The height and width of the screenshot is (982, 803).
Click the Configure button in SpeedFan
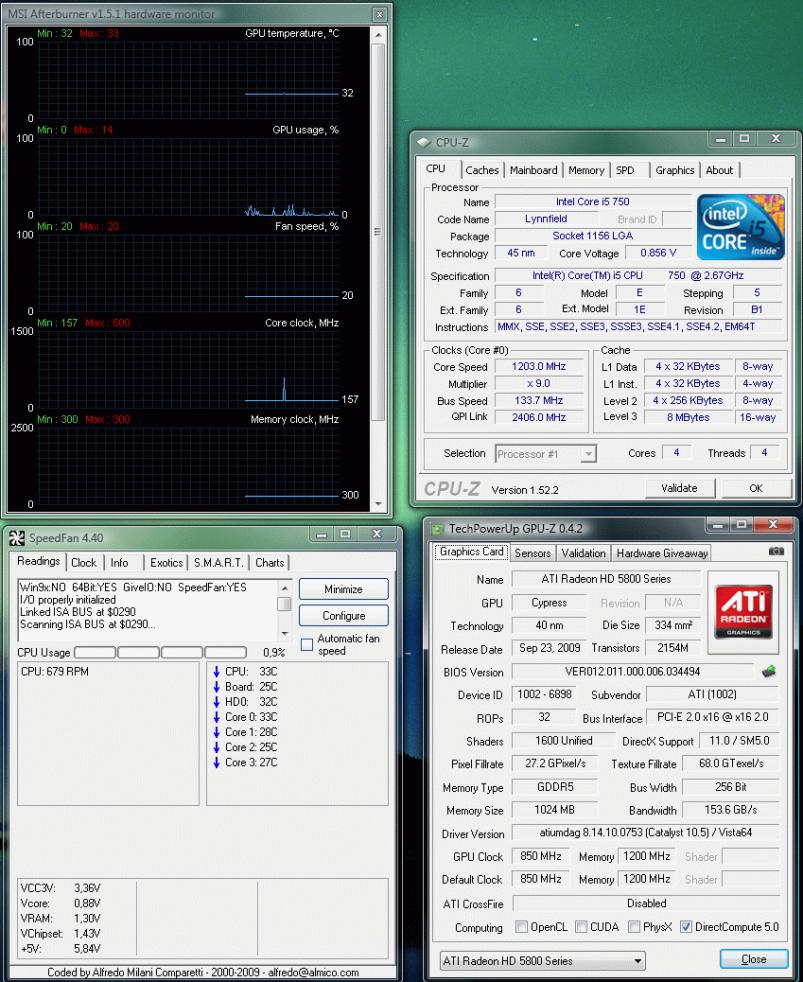[343, 616]
